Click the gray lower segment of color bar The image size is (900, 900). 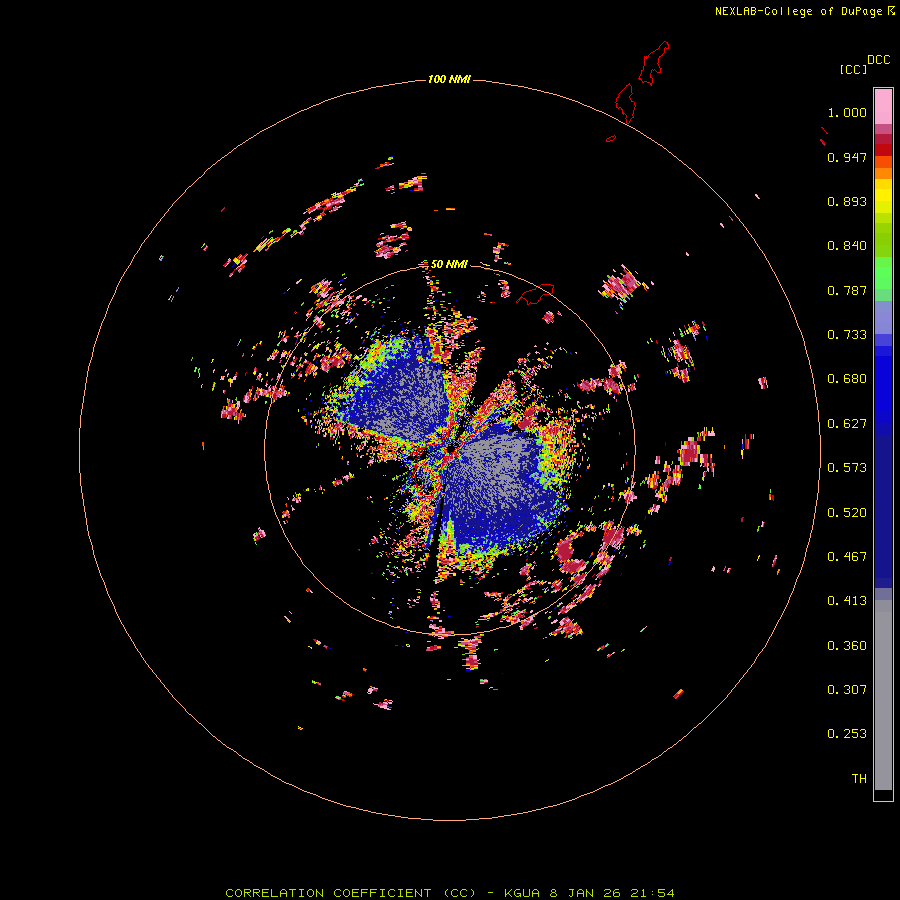883,695
